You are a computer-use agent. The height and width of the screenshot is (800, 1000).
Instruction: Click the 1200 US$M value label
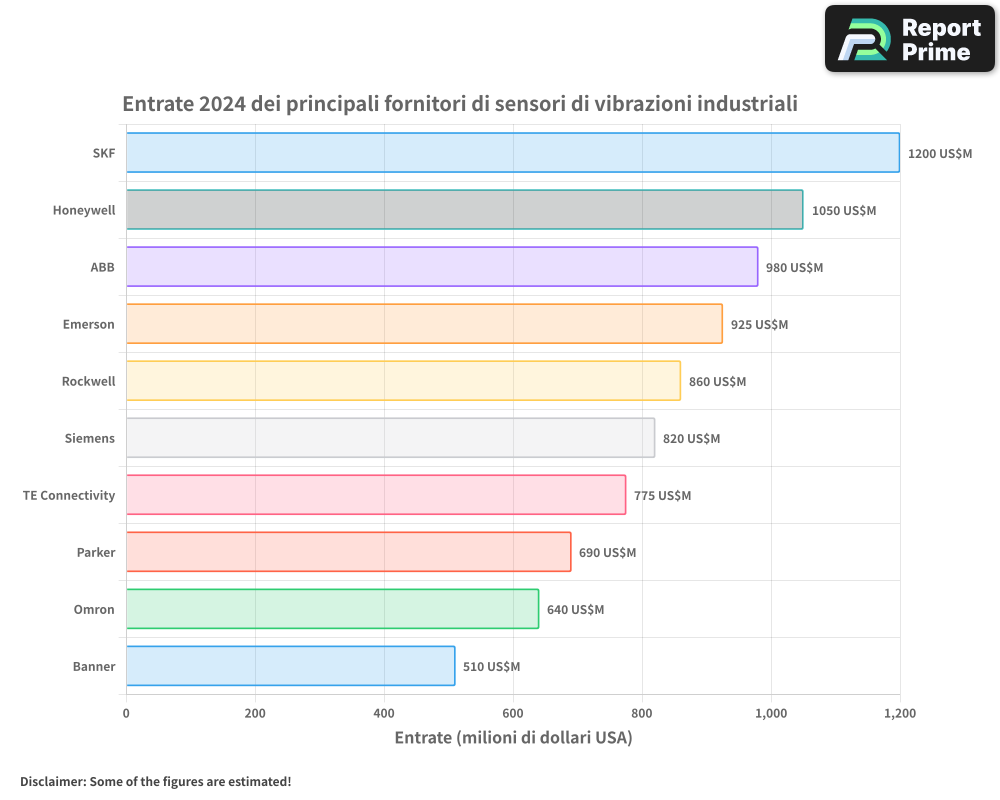939,154
